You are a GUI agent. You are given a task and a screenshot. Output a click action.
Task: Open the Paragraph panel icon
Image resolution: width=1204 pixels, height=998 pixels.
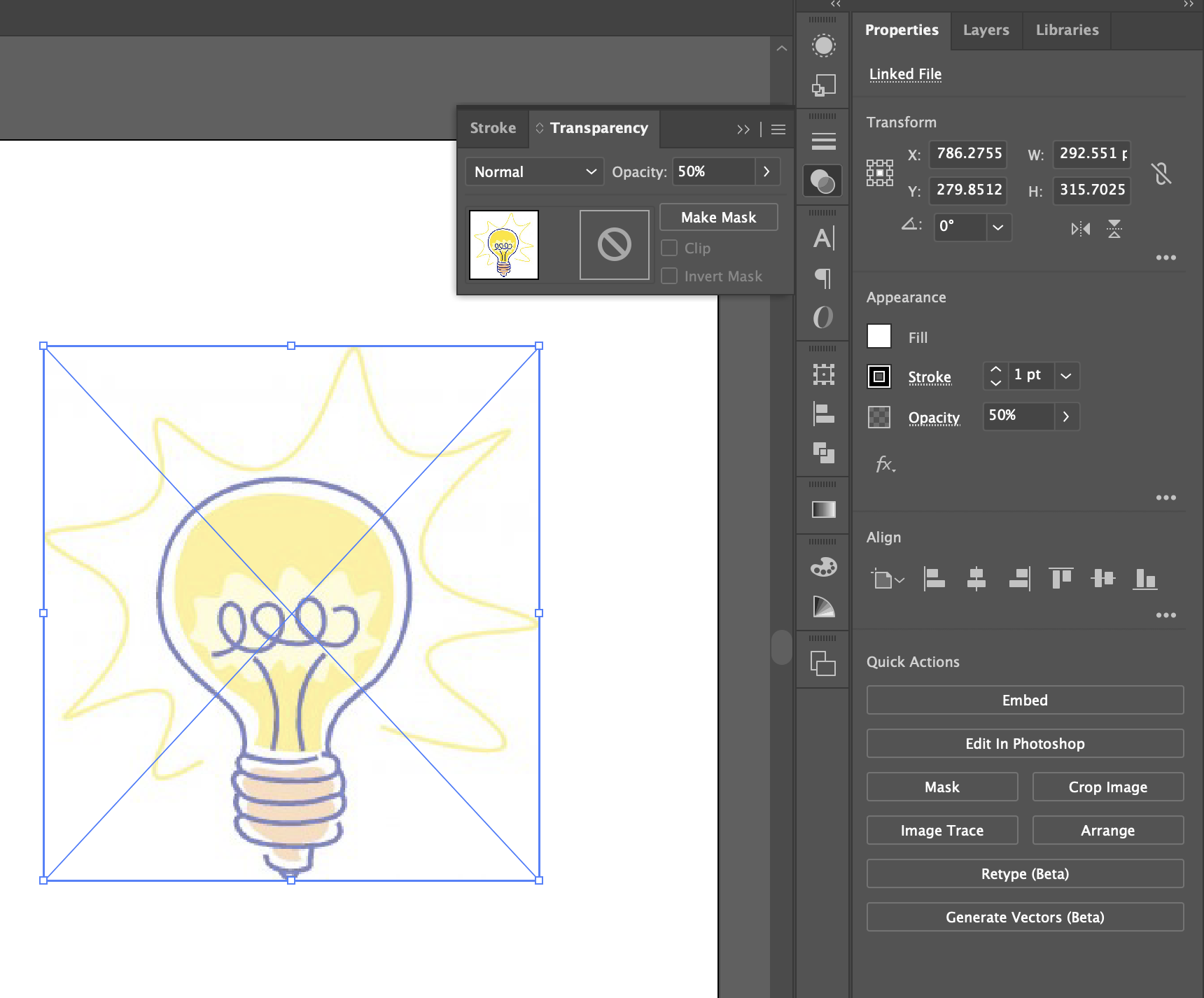tap(822, 278)
